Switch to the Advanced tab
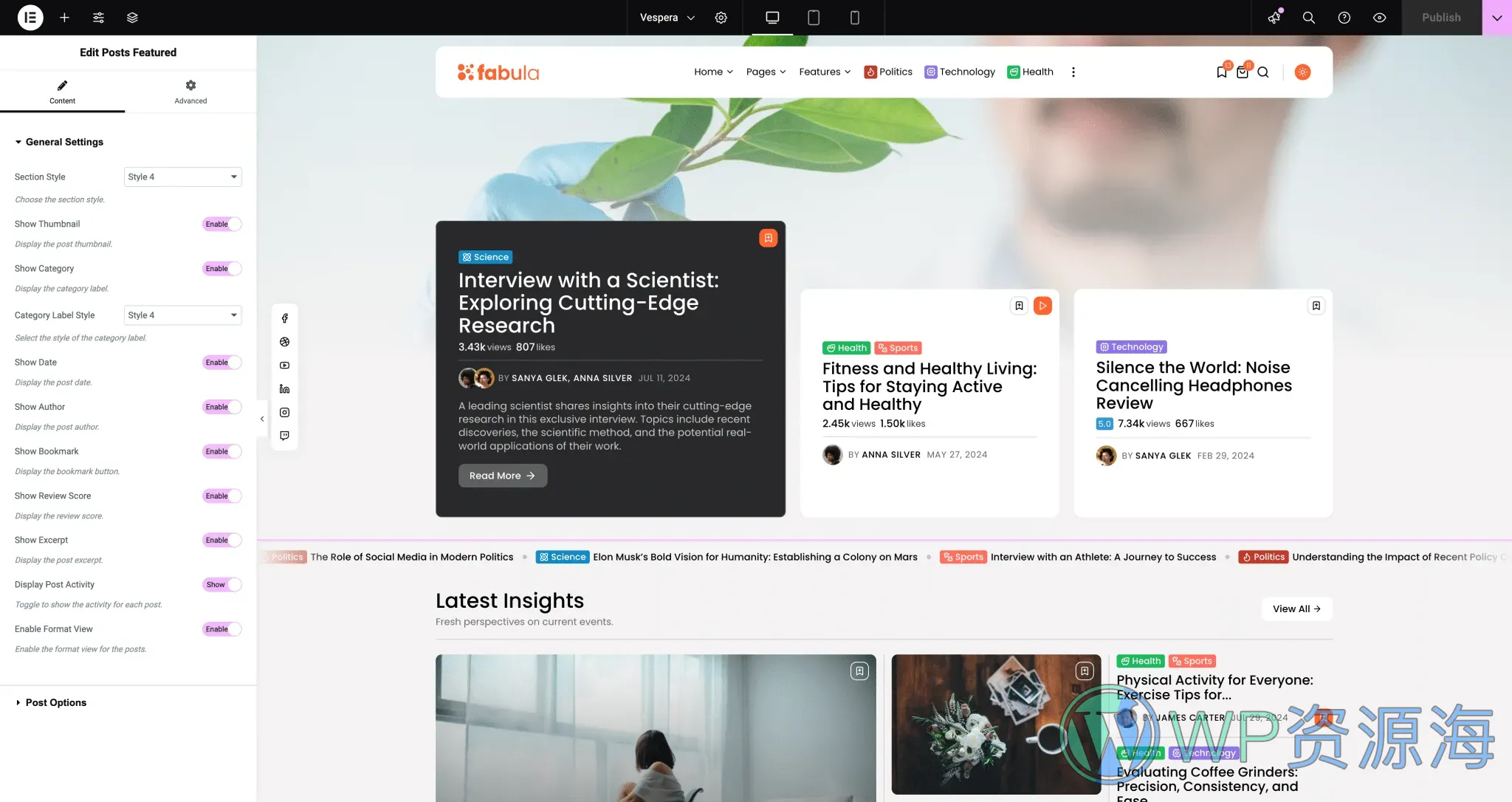This screenshot has height=802, width=1512. click(x=190, y=92)
